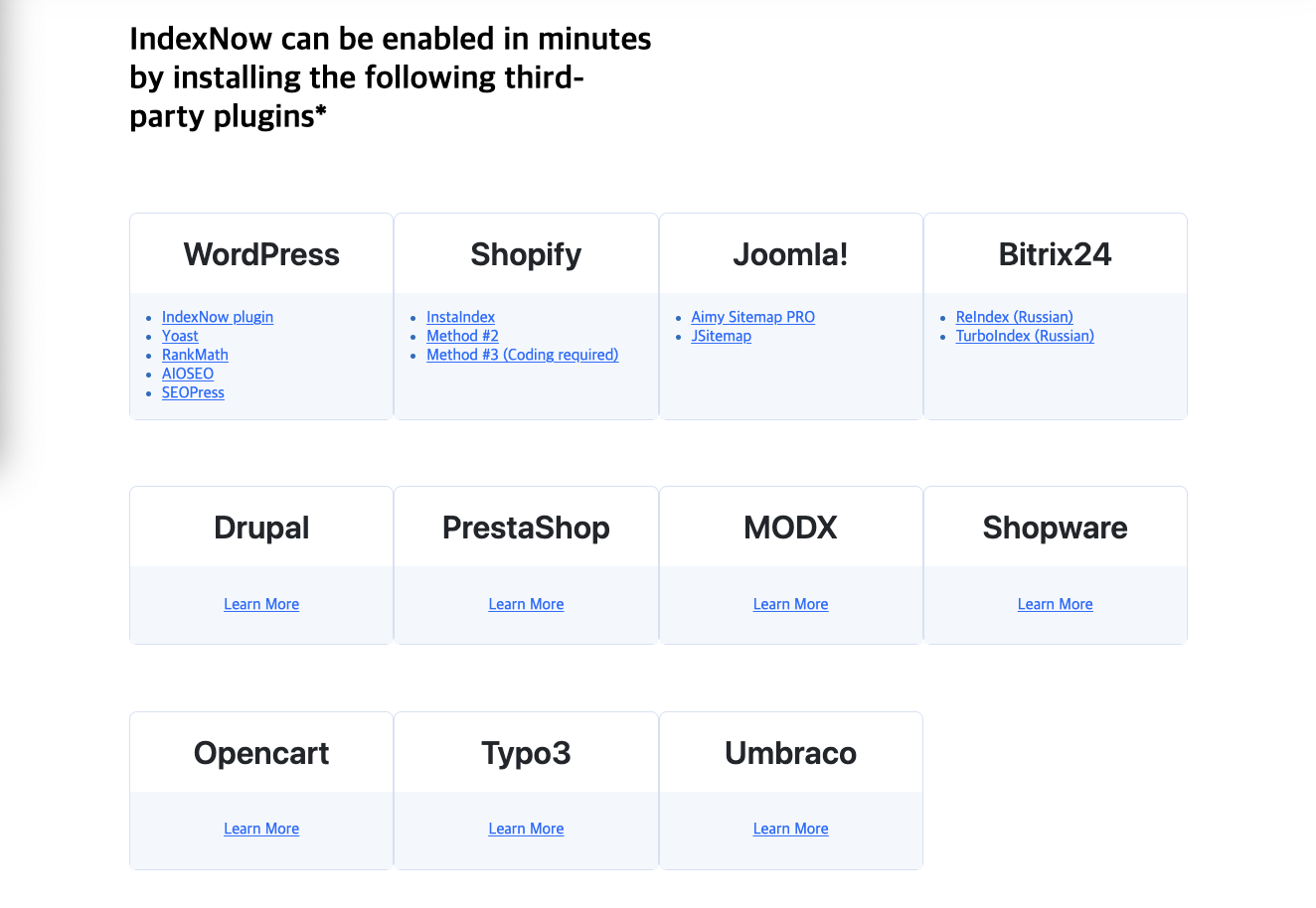Image resolution: width=1316 pixels, height=908 pixels.
Task: Click the WordPress card heading
Action: pos(261,254)
